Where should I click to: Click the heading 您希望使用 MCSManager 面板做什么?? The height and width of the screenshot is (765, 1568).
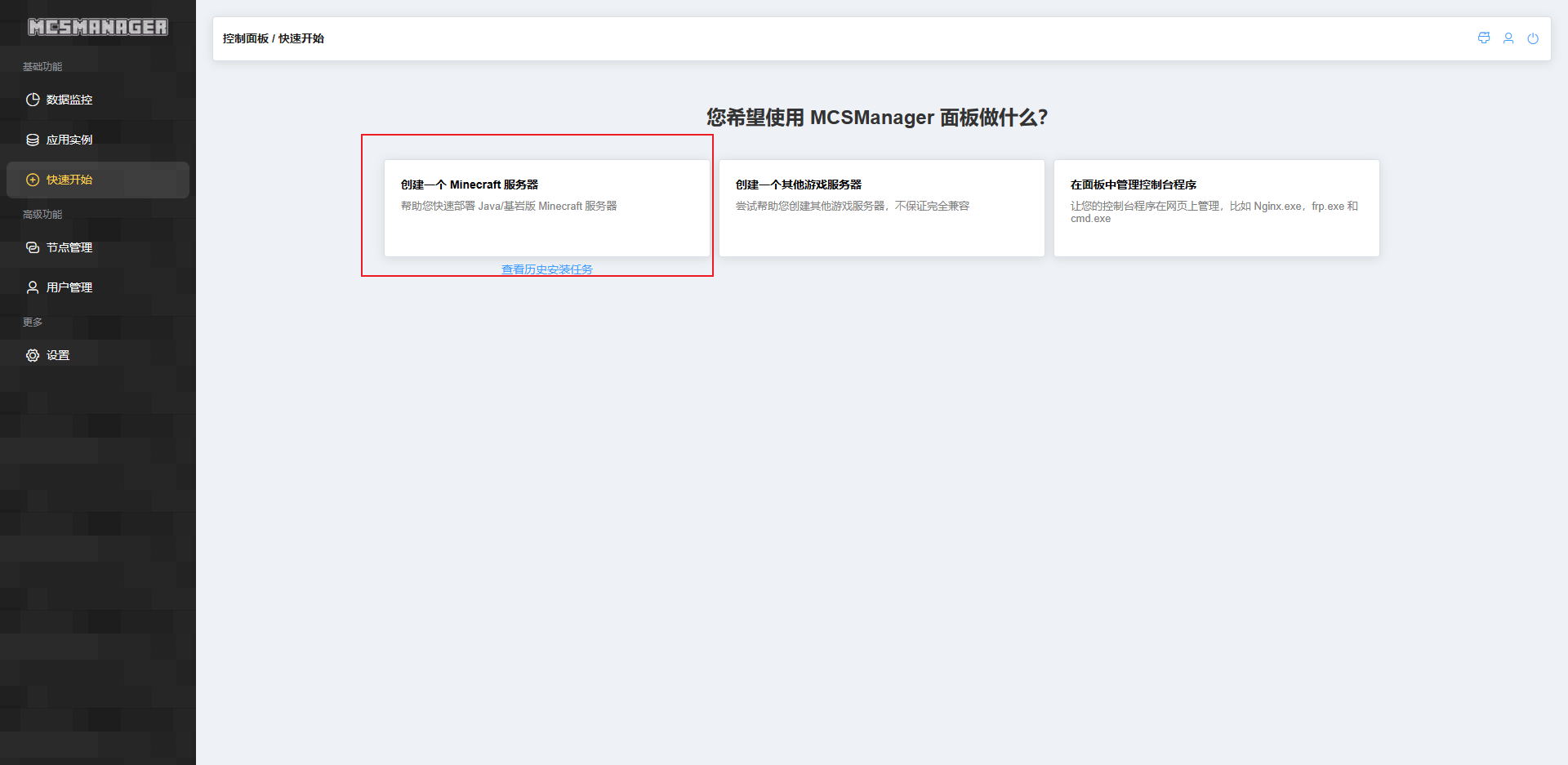pos(877,118)
